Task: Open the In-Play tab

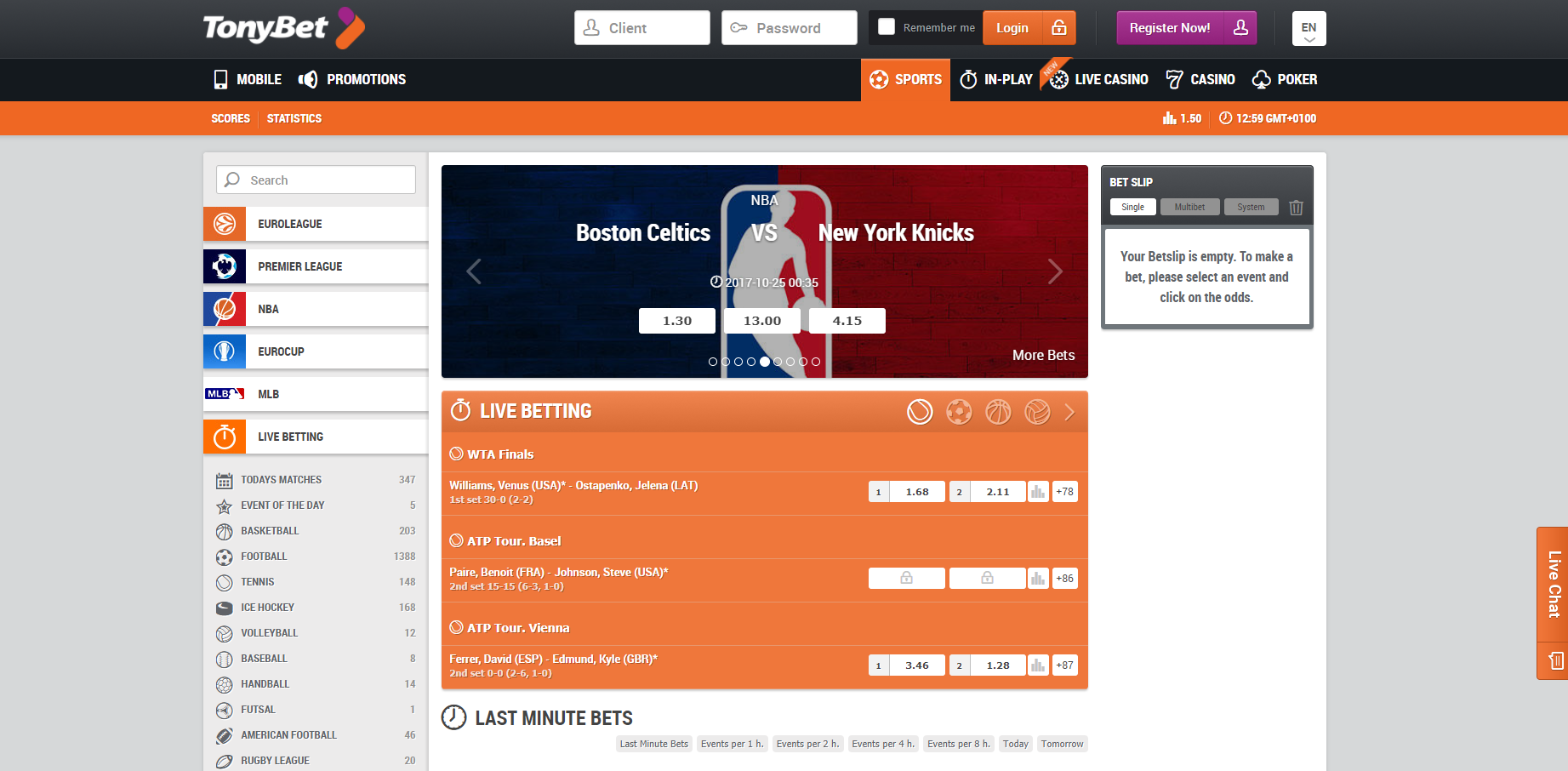Action: pos(996,80)
